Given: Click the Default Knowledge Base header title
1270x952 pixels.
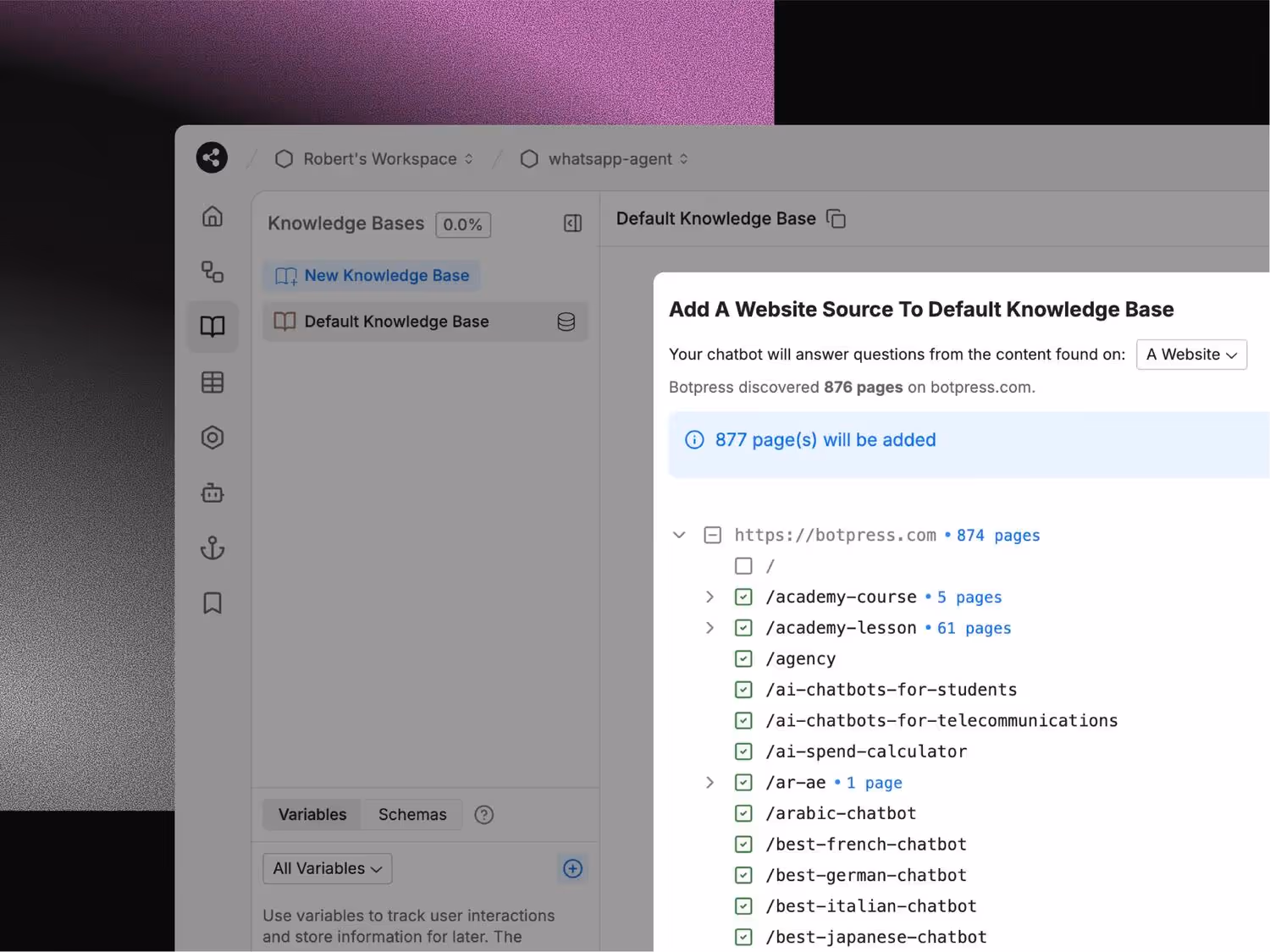Looking at the screenshot, I should [716, 218].
